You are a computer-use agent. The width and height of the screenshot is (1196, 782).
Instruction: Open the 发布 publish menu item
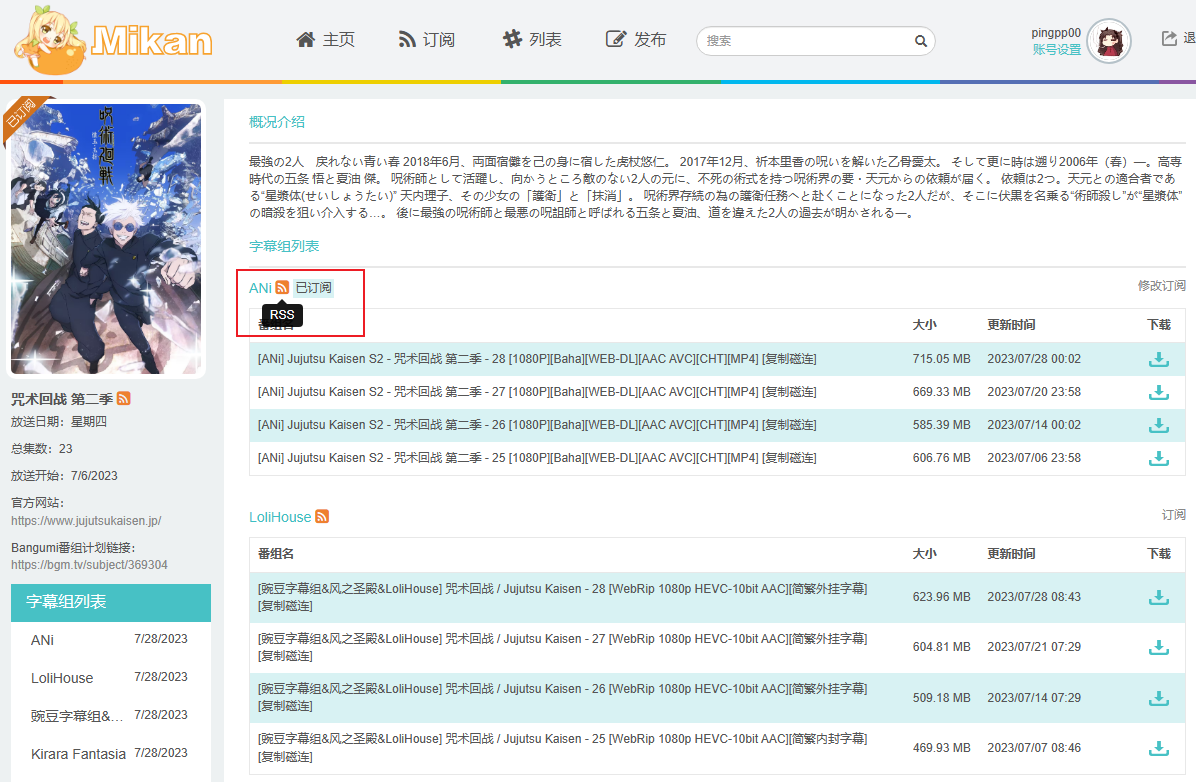[x=636, y=40]
